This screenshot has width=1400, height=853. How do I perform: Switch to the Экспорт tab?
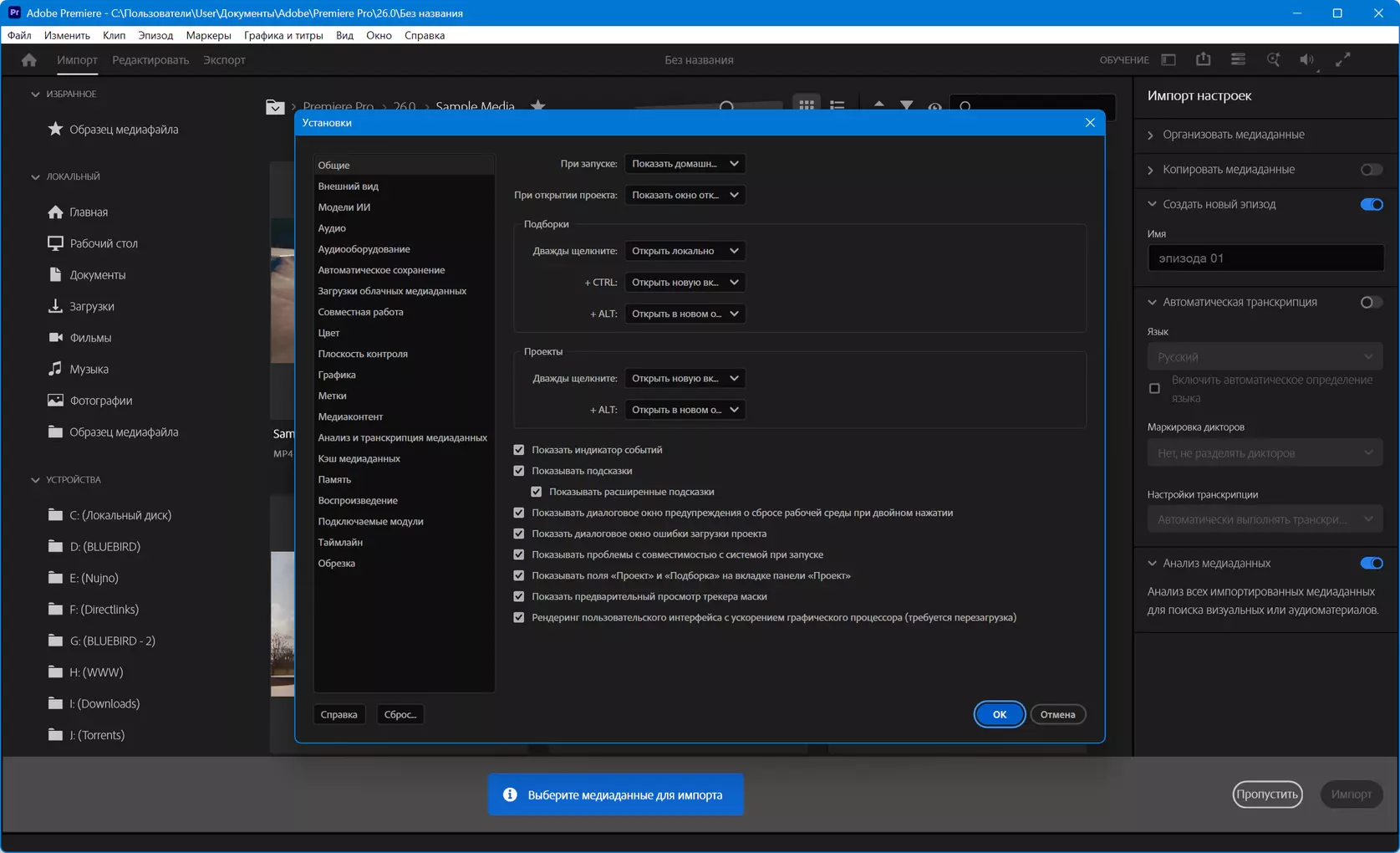pyautogui.click(x=224, y=60)
